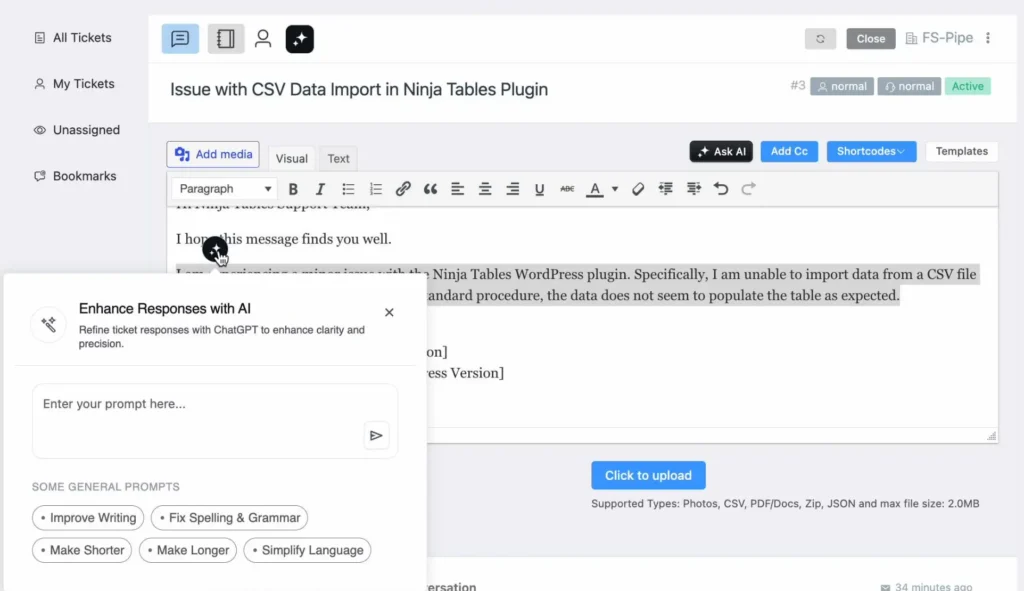The width and height of the screenshot is (1024, 591).
Task: Click the black AI sparkle icon in header
Action: coord(300,39)
